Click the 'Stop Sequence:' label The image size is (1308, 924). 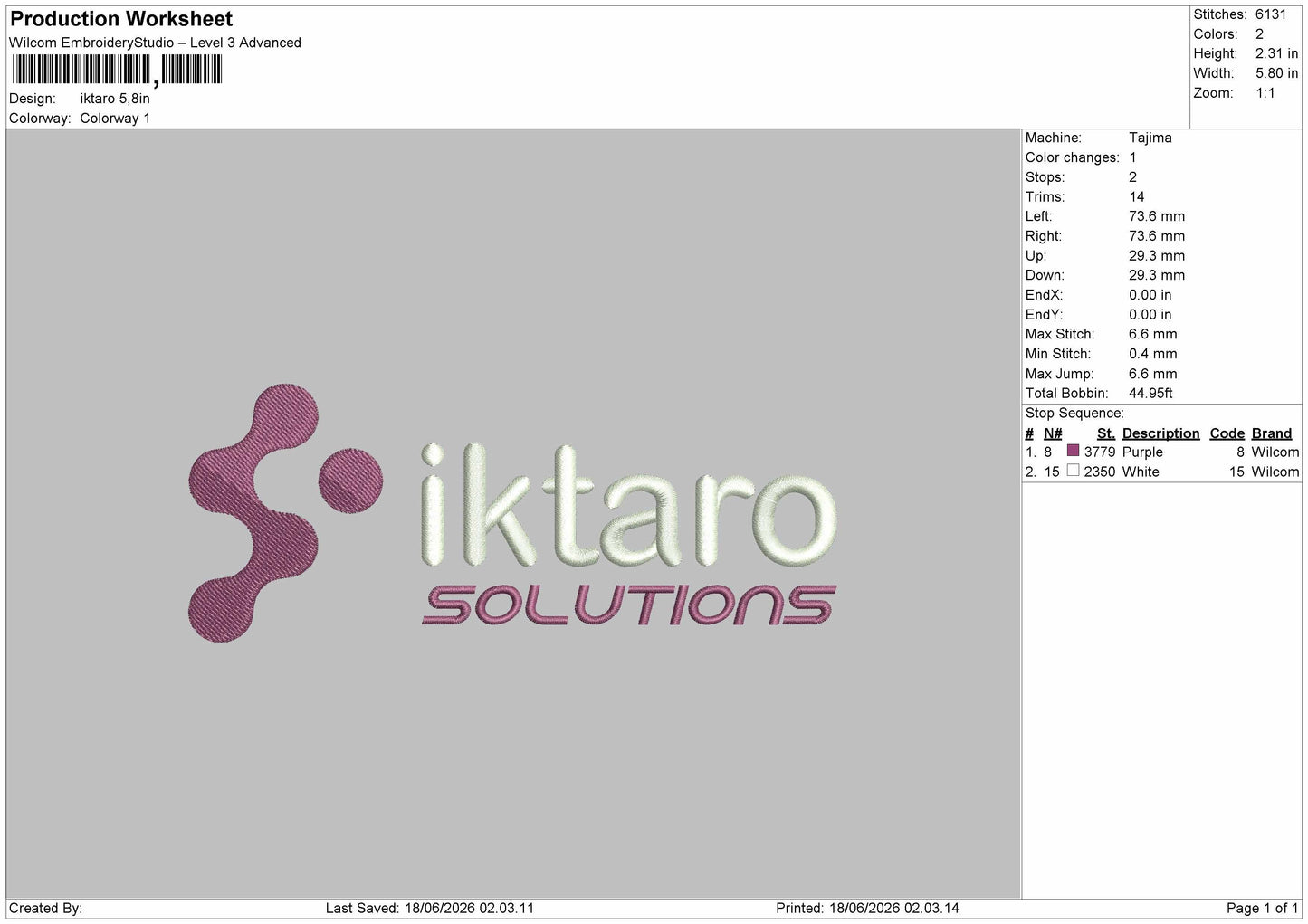[1074, 414]
